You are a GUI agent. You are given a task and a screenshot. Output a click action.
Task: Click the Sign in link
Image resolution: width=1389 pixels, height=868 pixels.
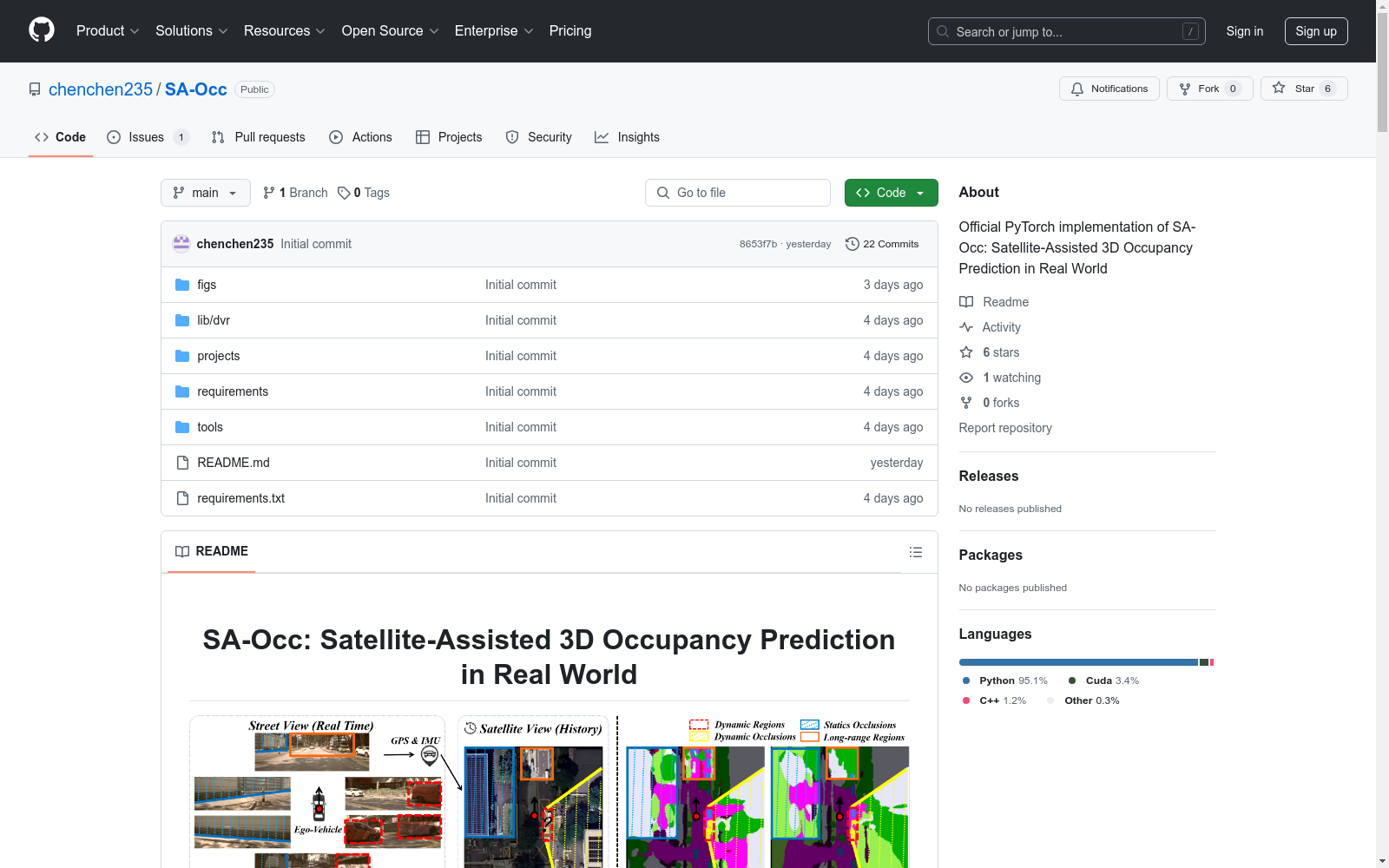pos(1245,31)
